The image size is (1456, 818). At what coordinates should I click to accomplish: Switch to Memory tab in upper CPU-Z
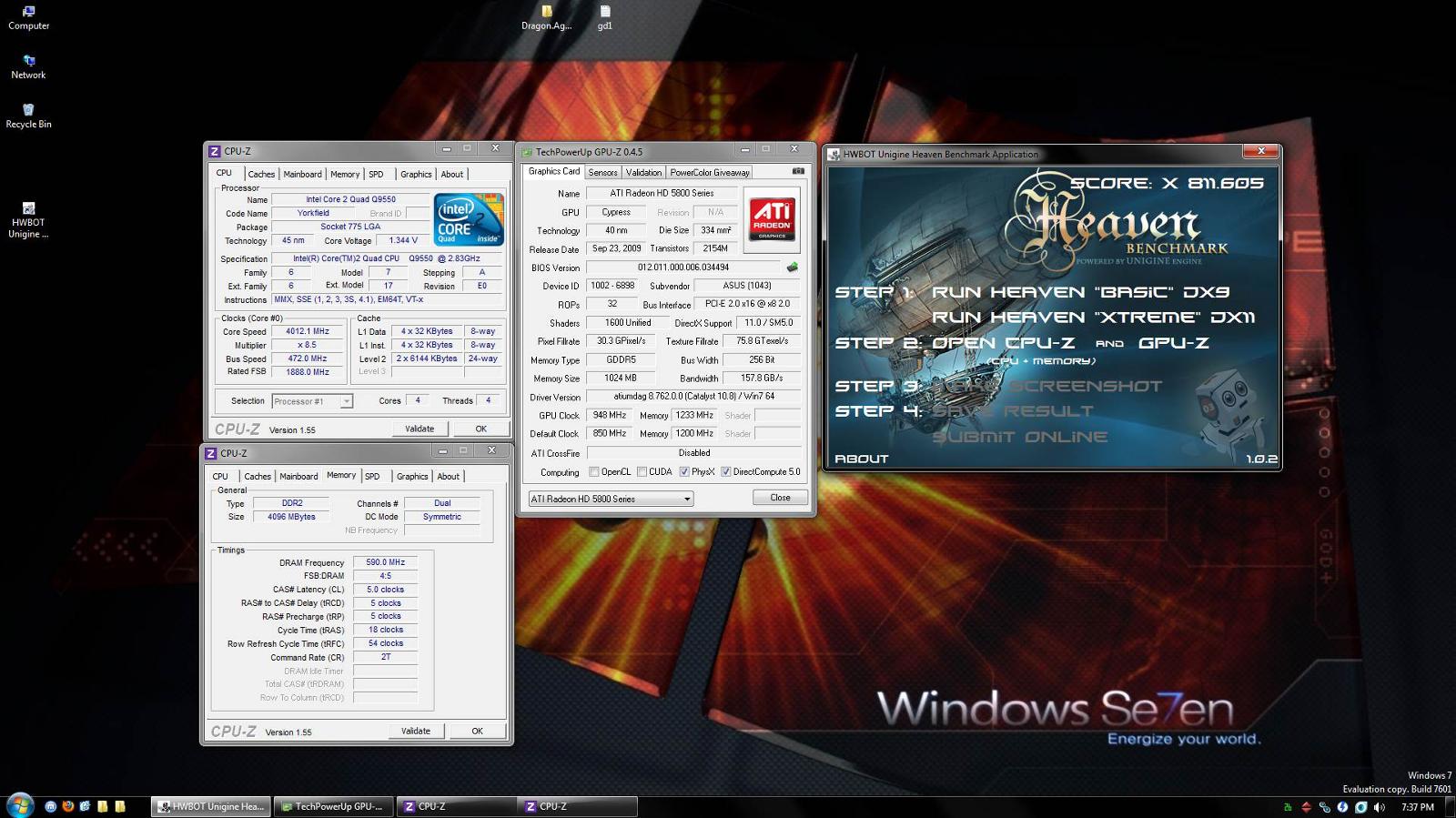tap(345, 174)
